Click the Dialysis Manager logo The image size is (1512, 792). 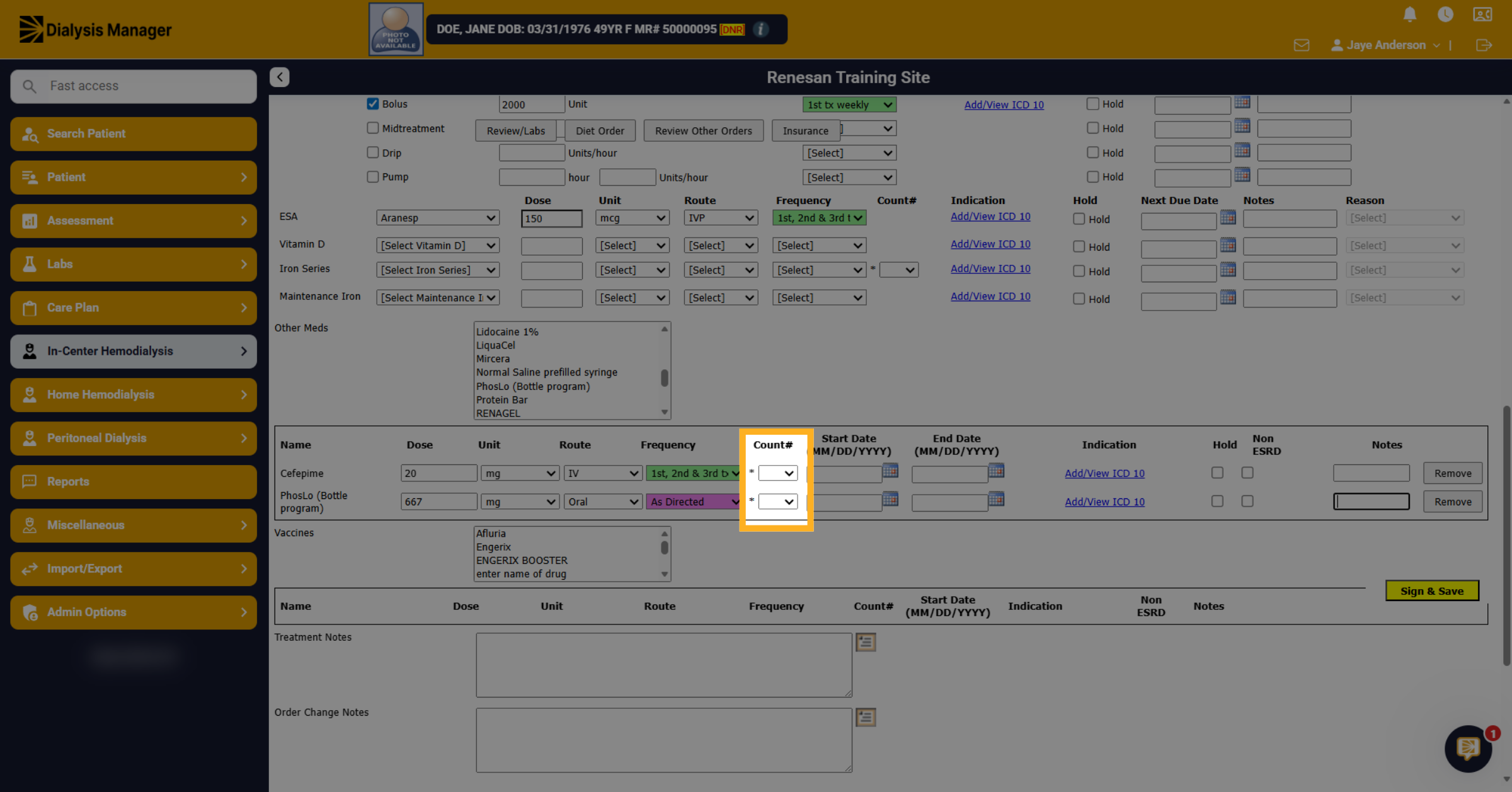click(95, 30)
